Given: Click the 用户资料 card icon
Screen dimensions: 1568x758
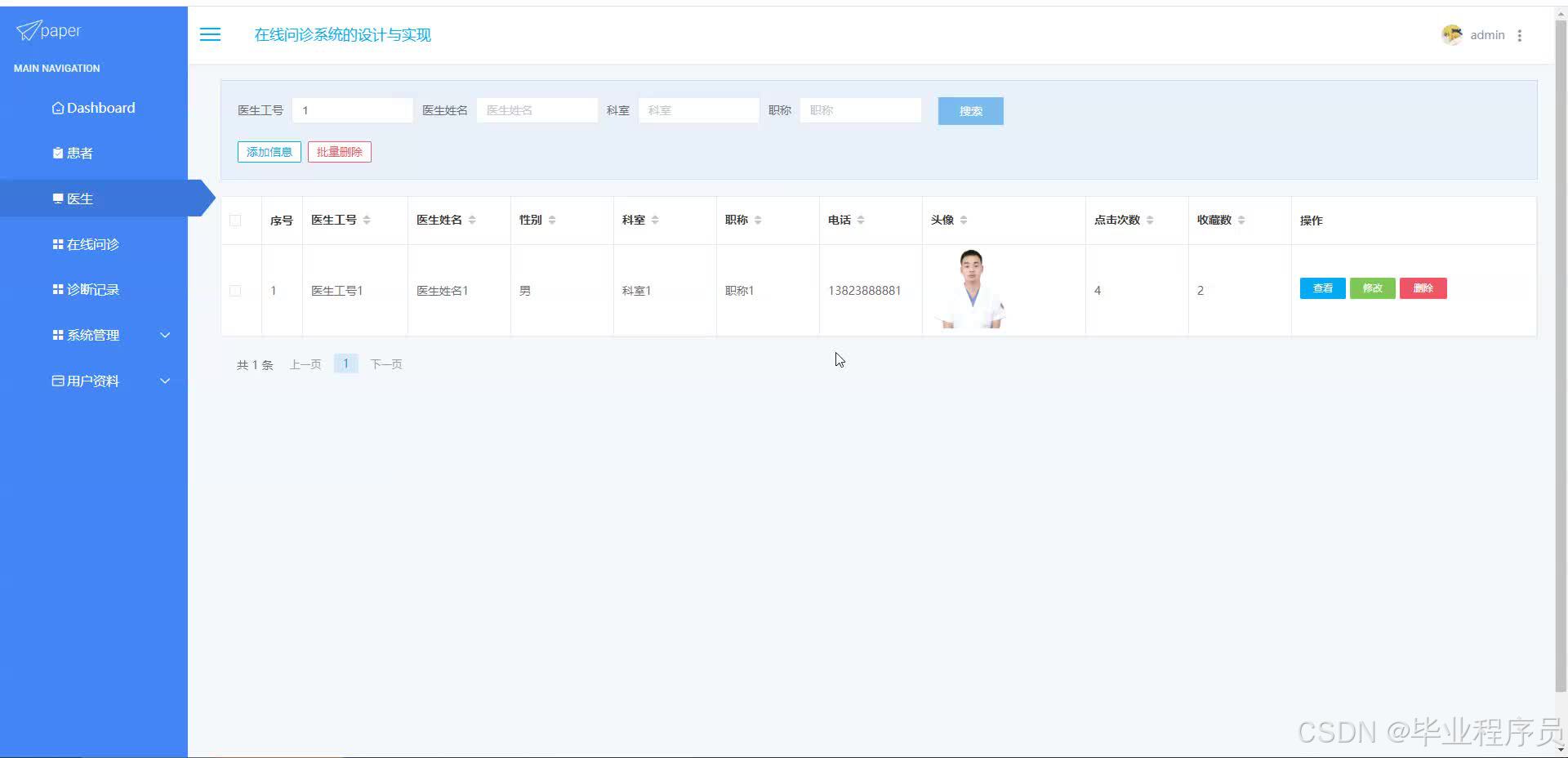Looking at the screenshot, I should coord(58,381).
